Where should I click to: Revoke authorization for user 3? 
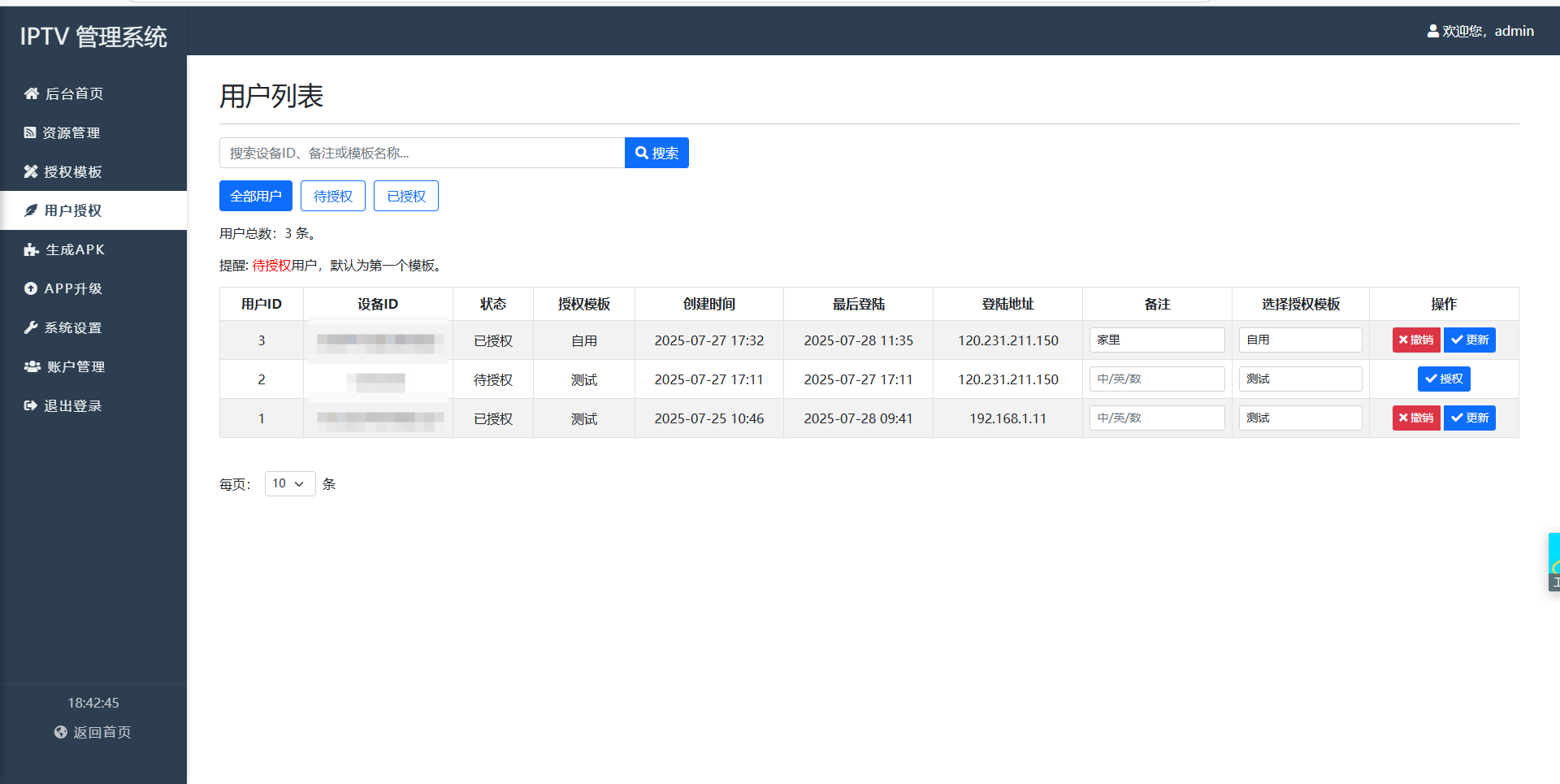tap(1416, 340)
